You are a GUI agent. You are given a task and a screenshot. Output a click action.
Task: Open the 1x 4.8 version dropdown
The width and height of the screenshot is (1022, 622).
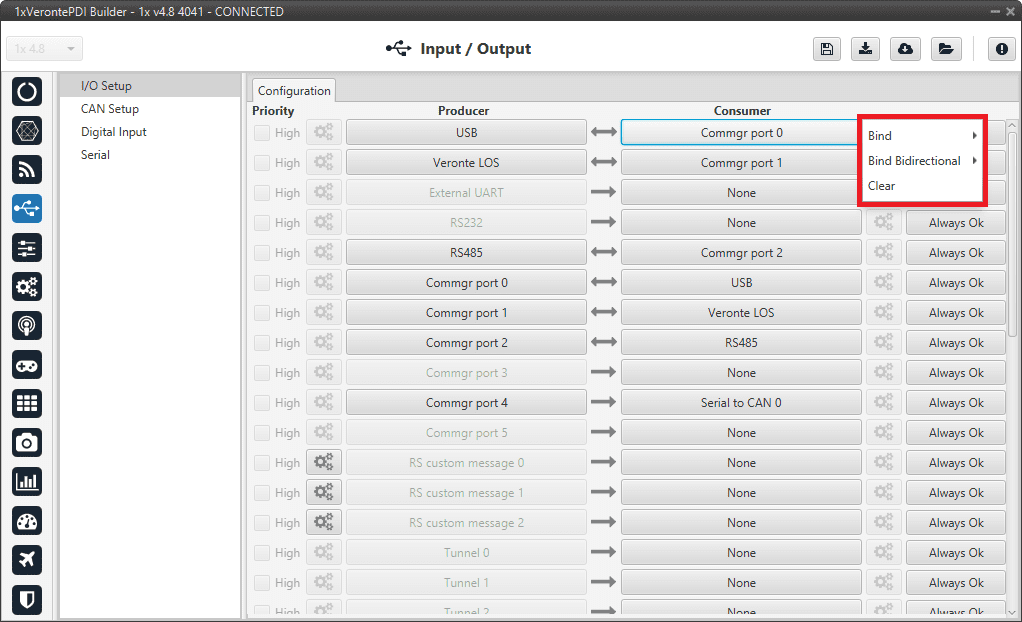pyautogui.click(x=45, y=49)
